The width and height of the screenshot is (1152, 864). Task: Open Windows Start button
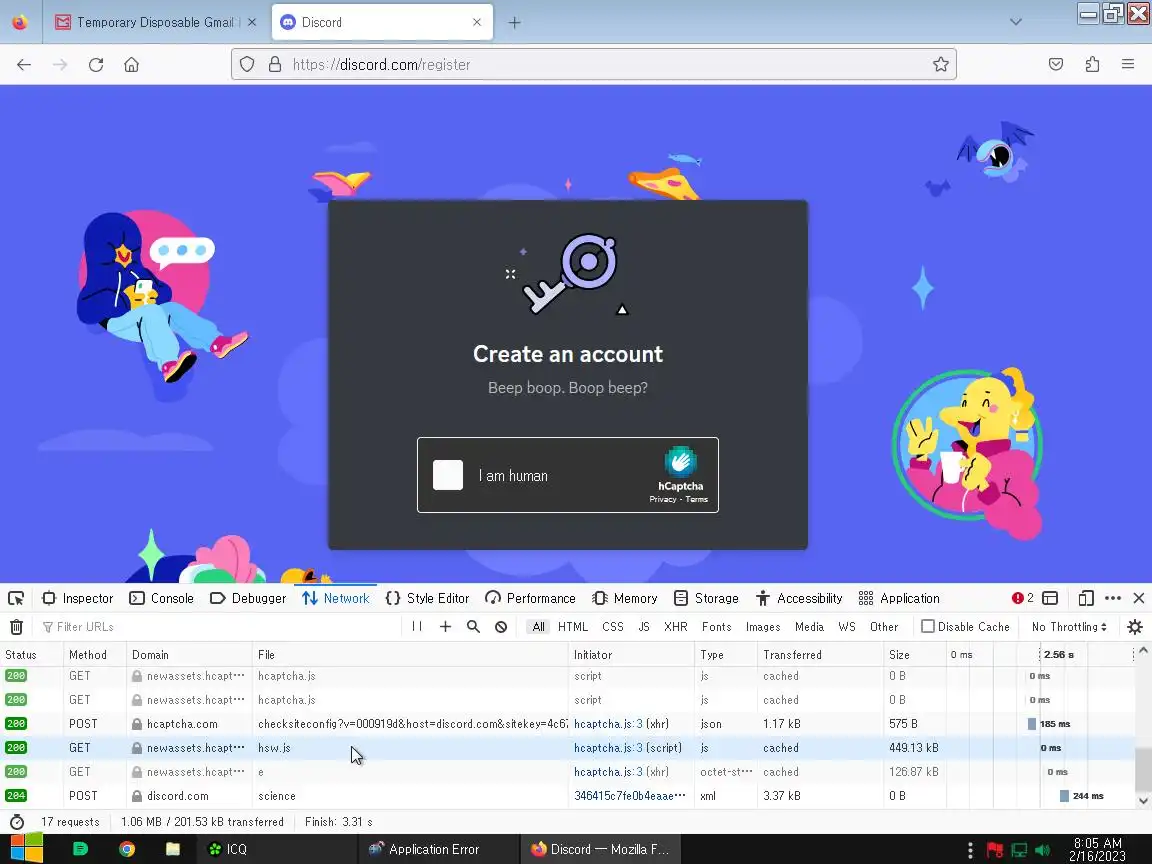coord(26,849)
